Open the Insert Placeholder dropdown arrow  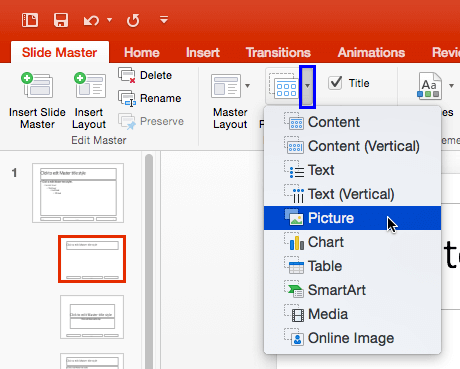(x=307, y=86)
